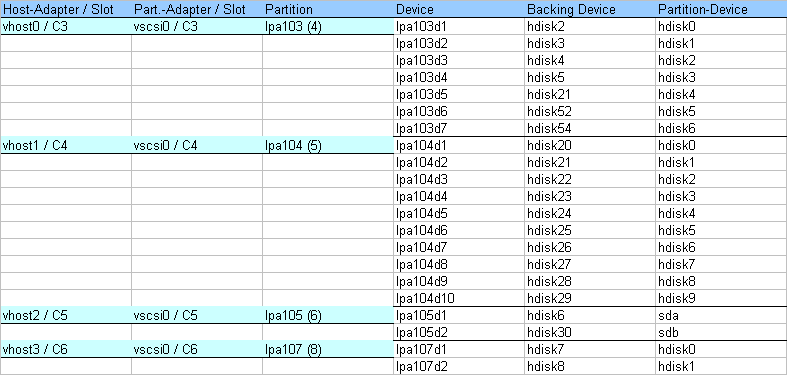Click the Part.-Adapter / Slot column header
Screen dimensions: 787x375
[197, 9]
